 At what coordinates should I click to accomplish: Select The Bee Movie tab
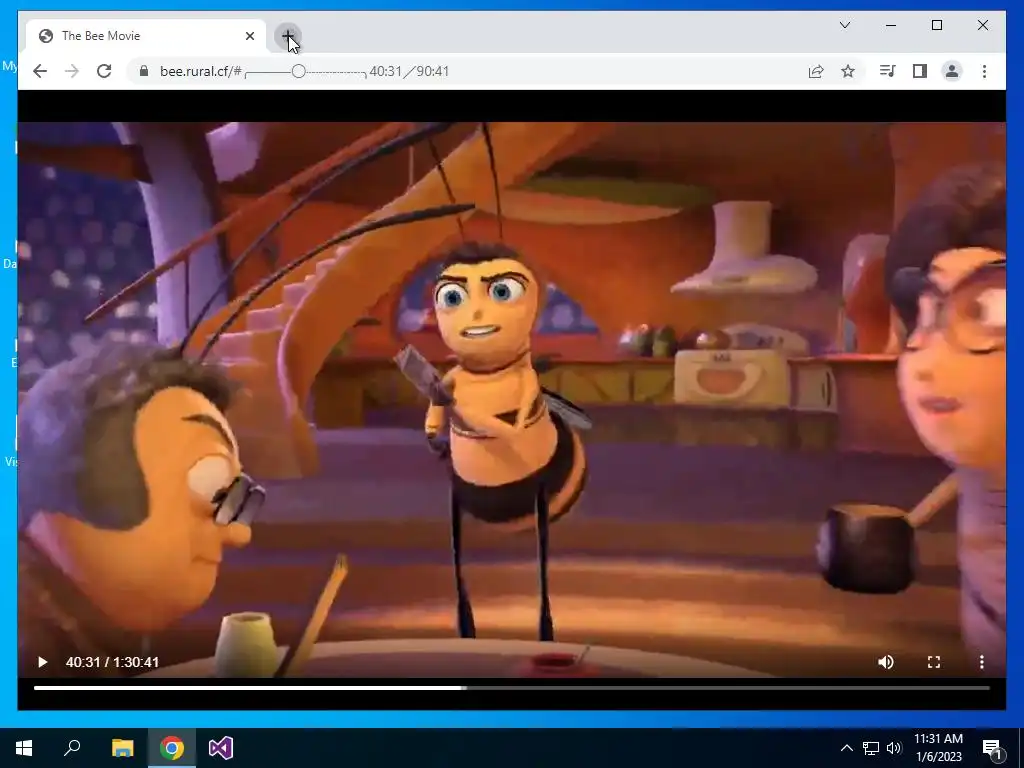click(x=146, y=36)
